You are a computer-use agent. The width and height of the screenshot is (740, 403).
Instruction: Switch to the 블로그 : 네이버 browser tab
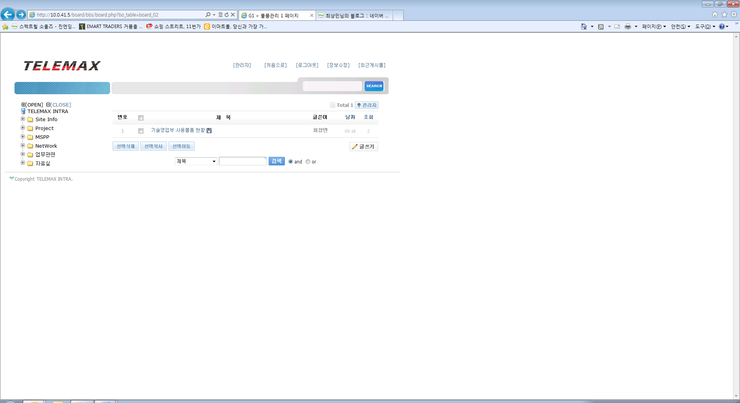click(x=354, y=16)
